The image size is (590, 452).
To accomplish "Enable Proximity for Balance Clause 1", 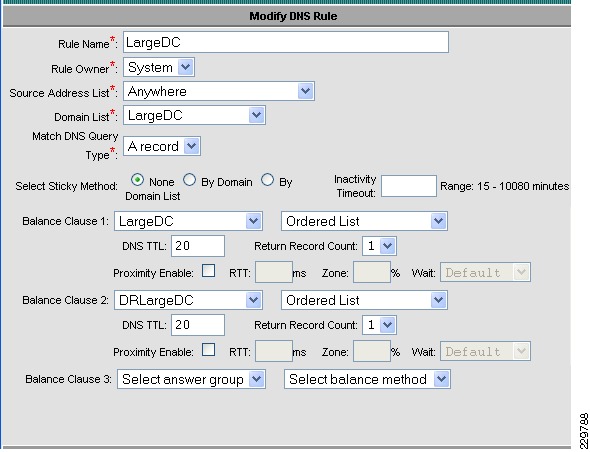I will point(208,271).
